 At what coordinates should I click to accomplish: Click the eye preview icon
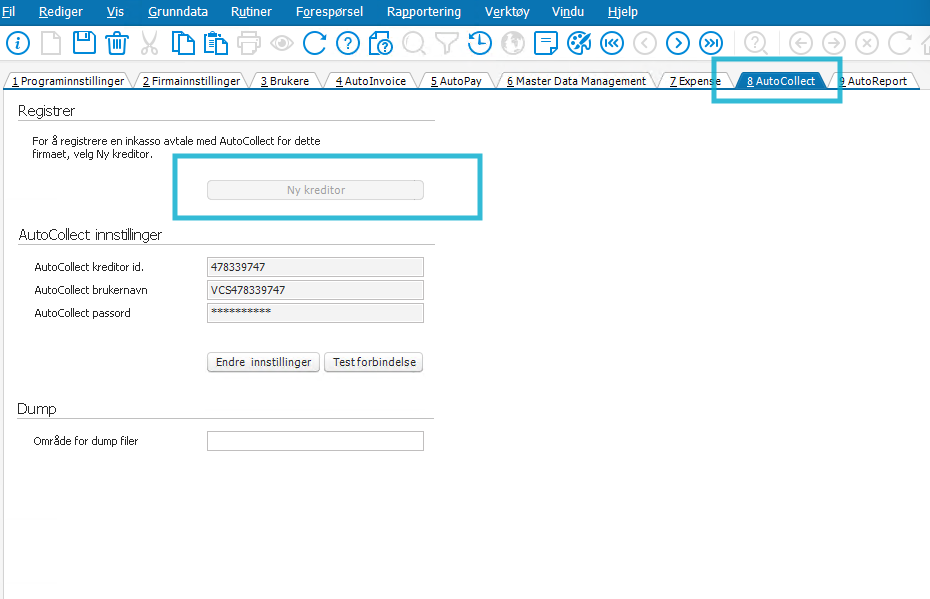point(282,43)
